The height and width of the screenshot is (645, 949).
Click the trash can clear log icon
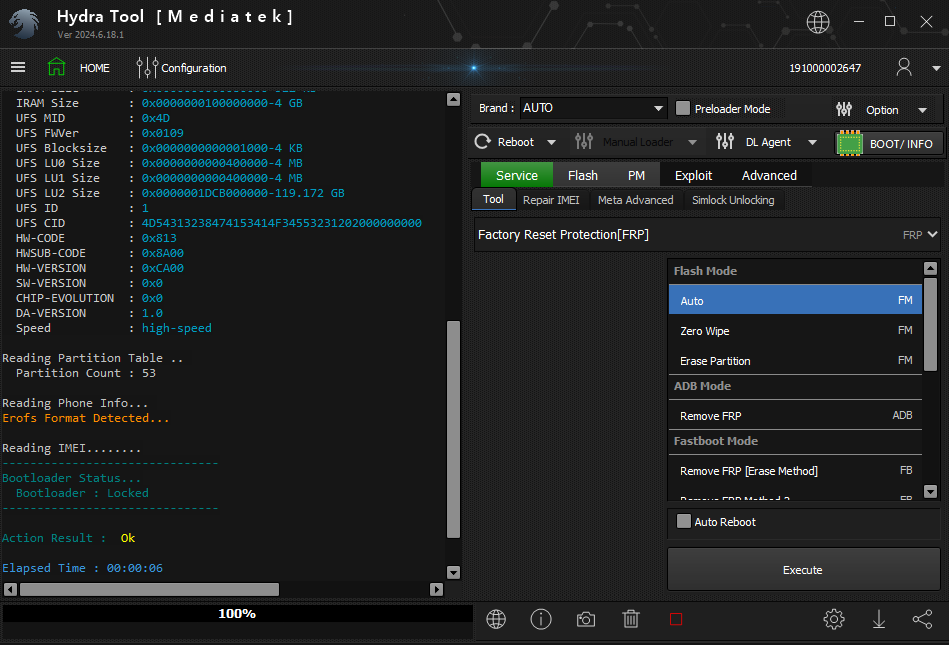(x=631, y=619)
